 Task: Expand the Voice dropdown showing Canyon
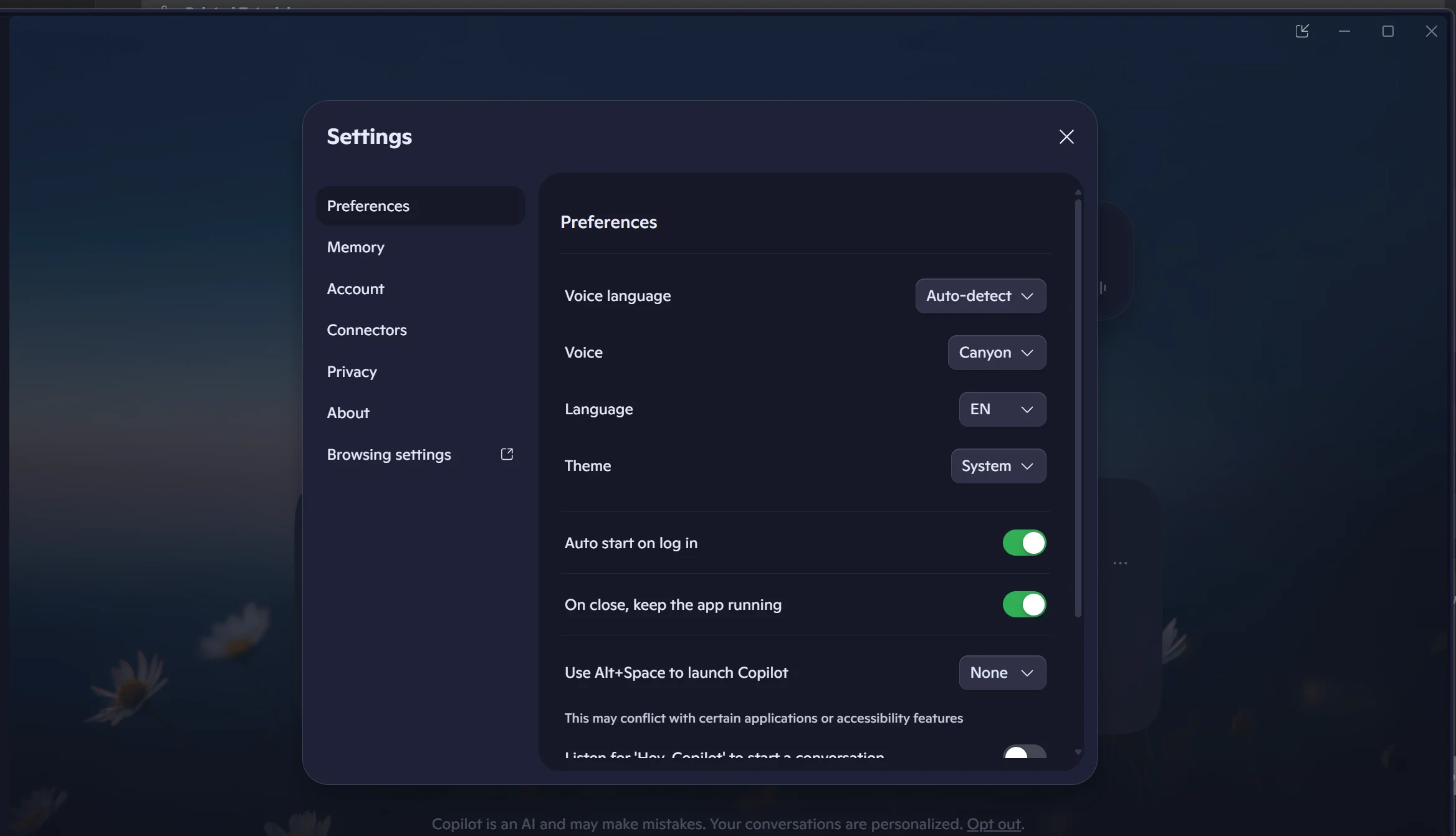(x=997, y=353)
